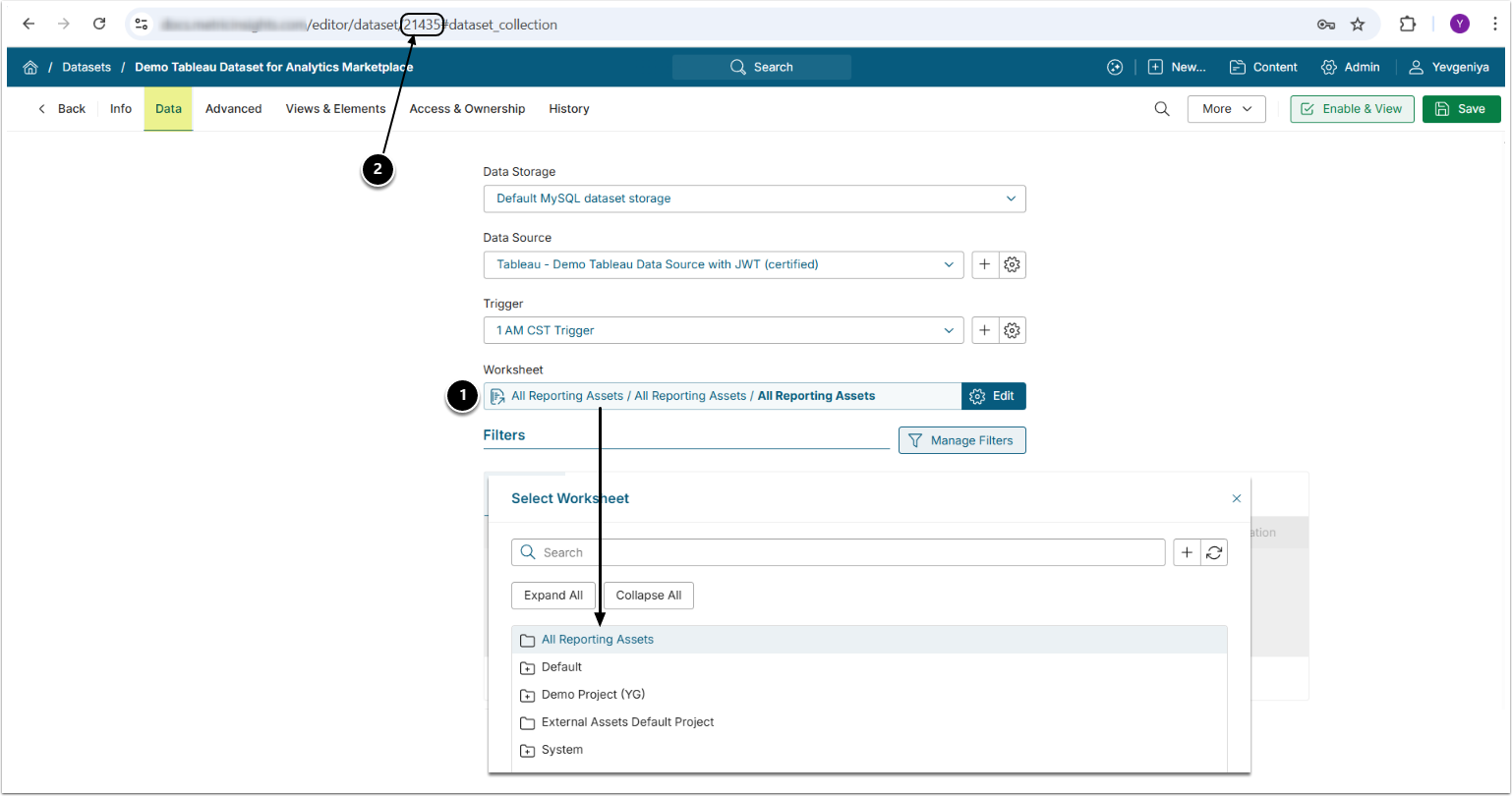Open the Y profile avatar
The width and height of the screenshot is (1512, 796).
(1460, 25)
